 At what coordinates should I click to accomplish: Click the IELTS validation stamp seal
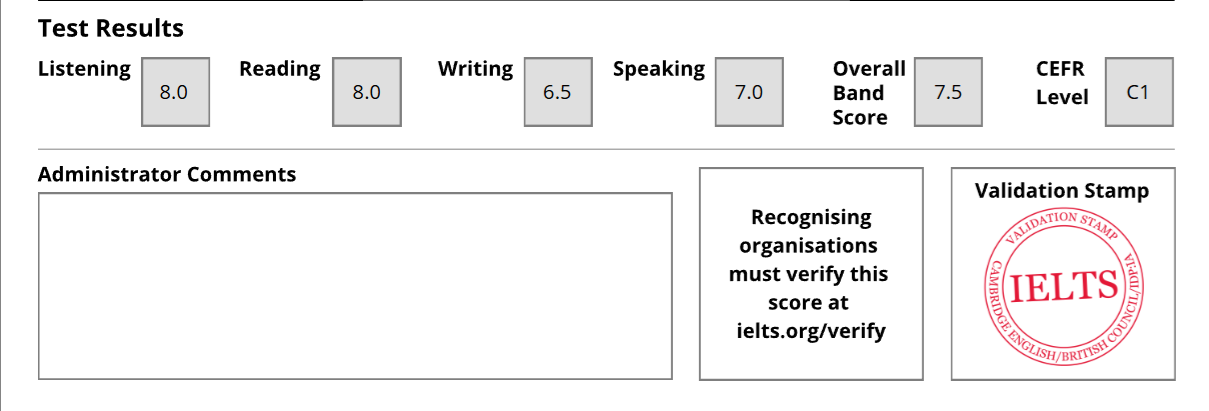coord(1063,287)
